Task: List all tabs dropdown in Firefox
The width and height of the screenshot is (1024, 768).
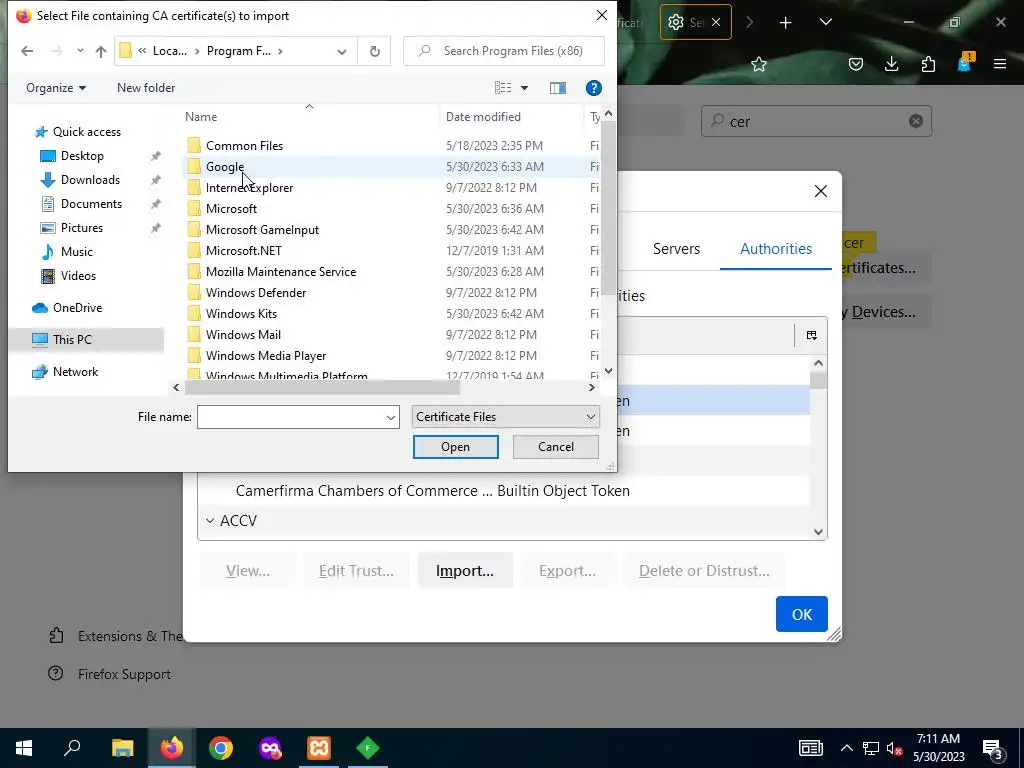Action: (825, 22)
